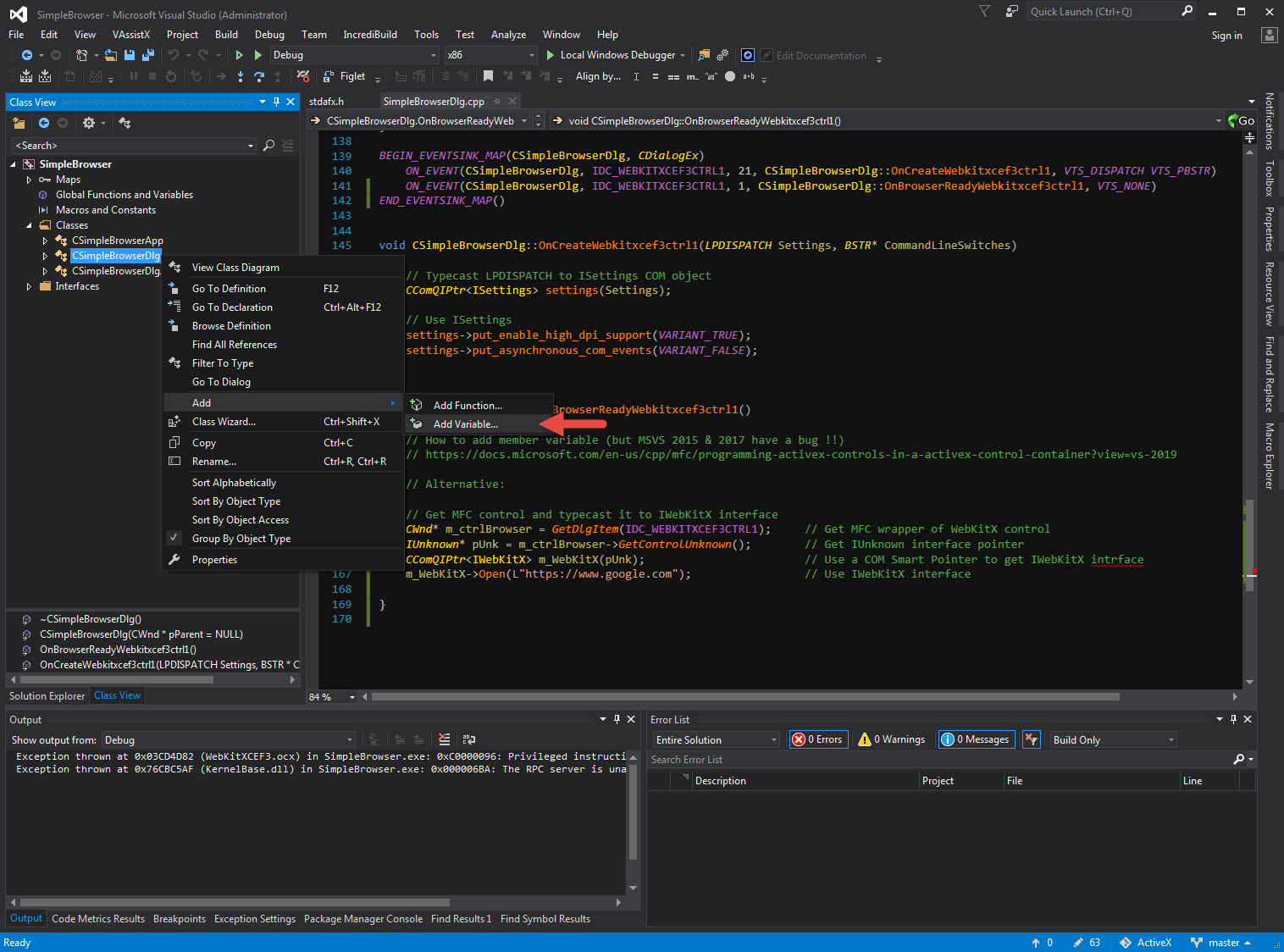Viewport: 1284px width, 952px height.
Task: Open the Breakpoints tab
Action: (x=180, y=919)
